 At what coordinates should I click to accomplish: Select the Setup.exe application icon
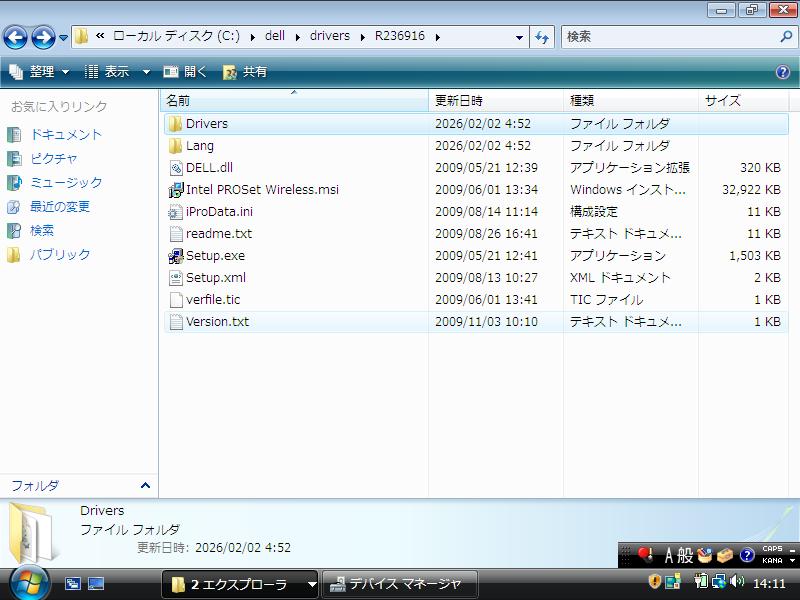(x=176, y=256)
